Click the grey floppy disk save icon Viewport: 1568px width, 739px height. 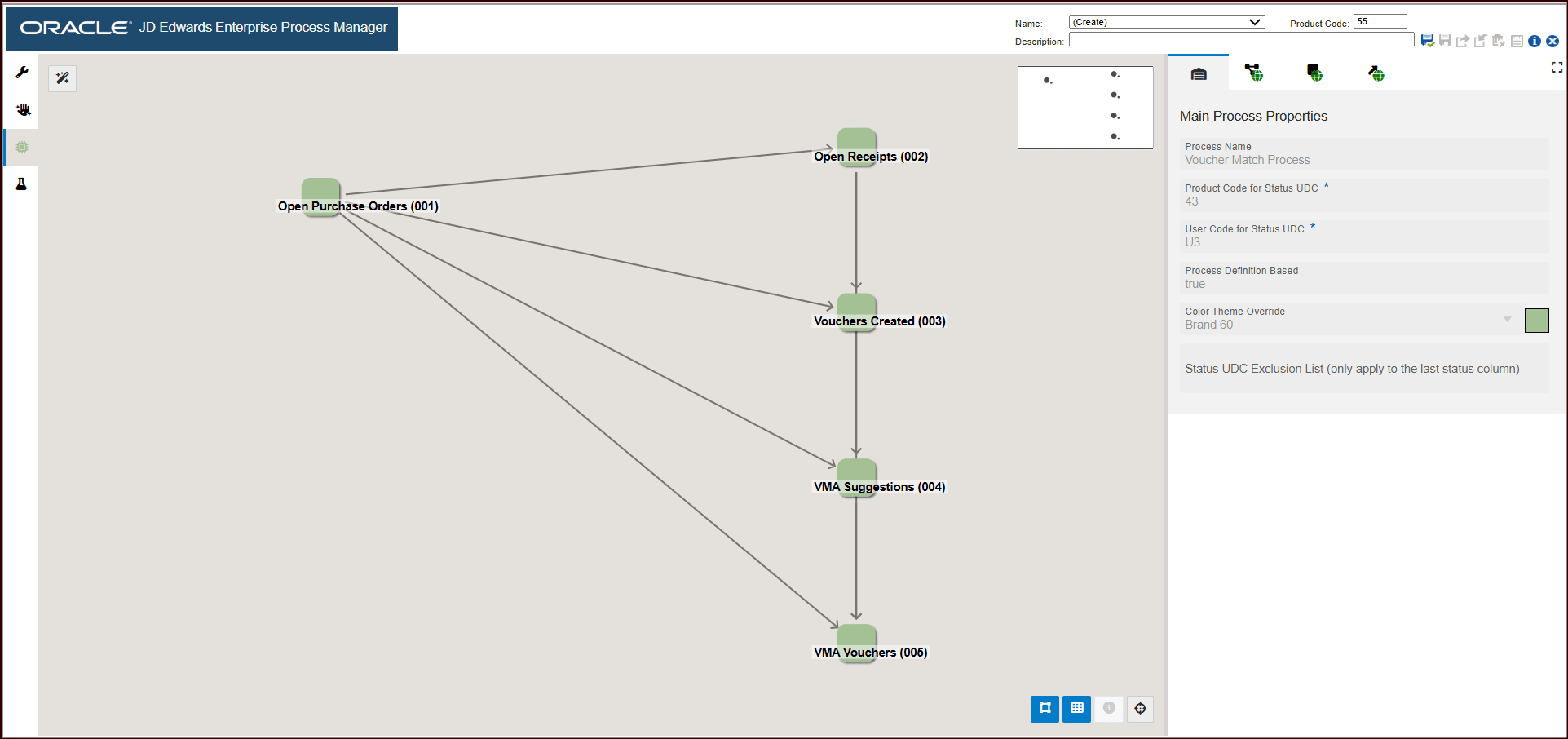1445,41
